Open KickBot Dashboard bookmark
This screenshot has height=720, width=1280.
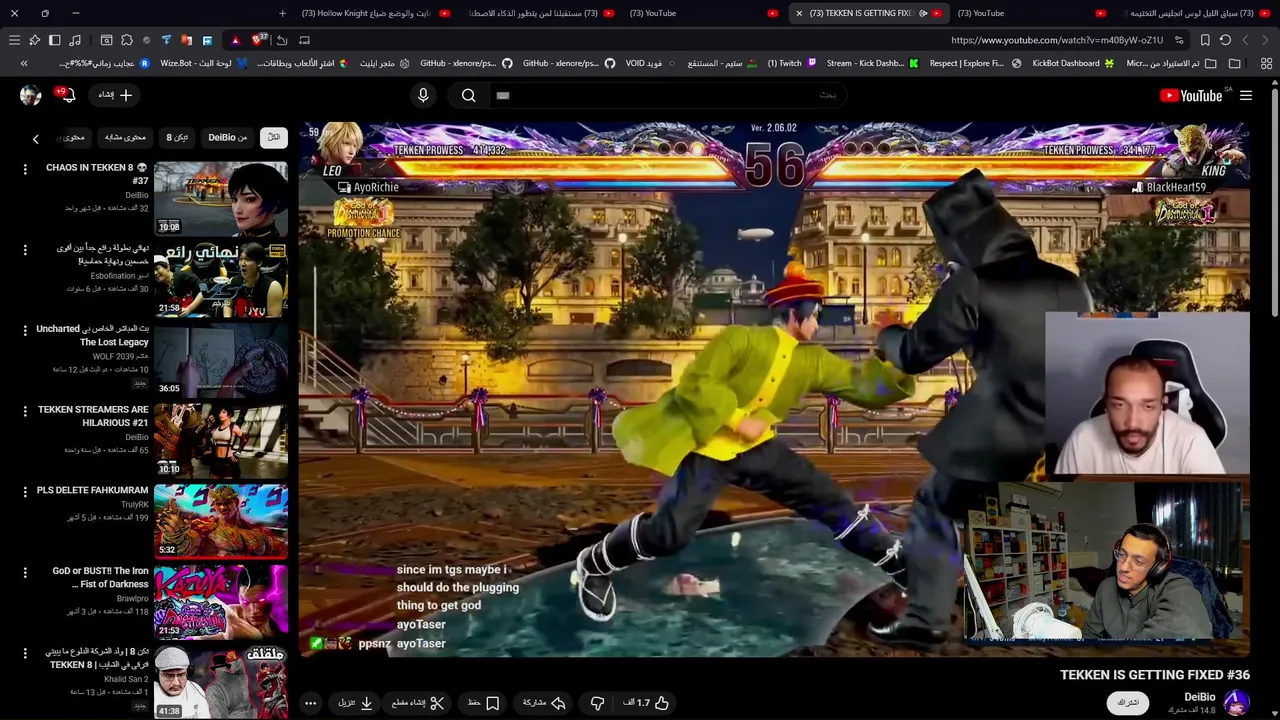click(1073, 63)
